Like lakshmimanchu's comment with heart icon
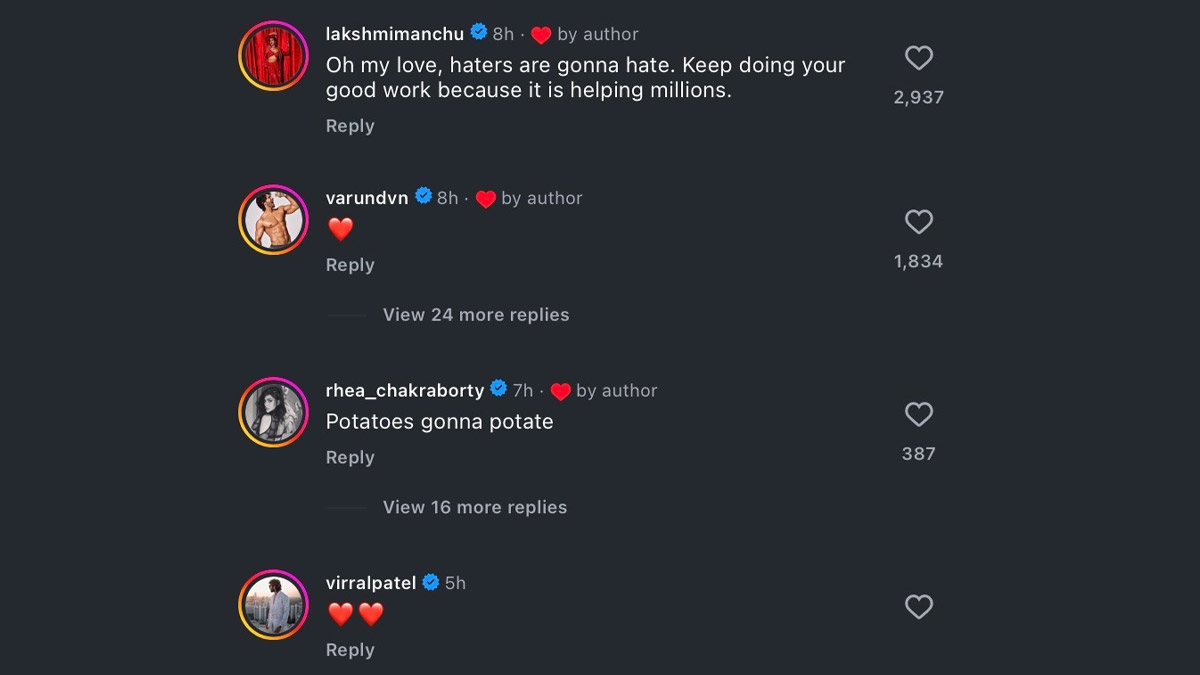The image size is (1200, 675). coord(918,58)
